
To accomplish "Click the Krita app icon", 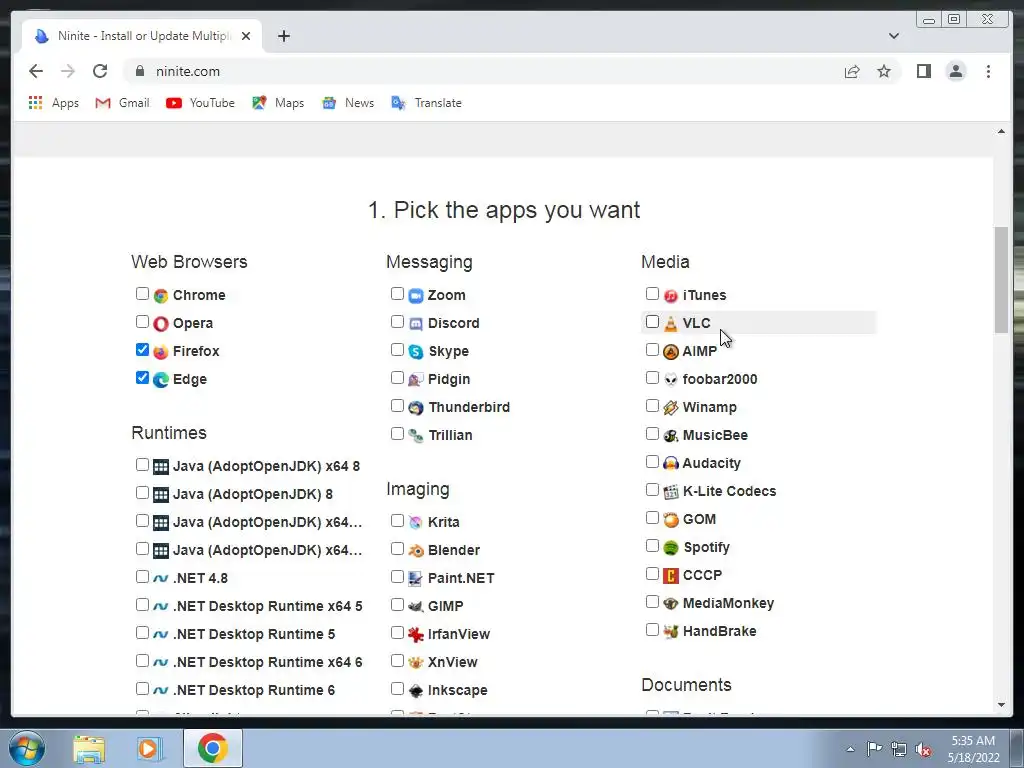I will click(x=416, y=523).
